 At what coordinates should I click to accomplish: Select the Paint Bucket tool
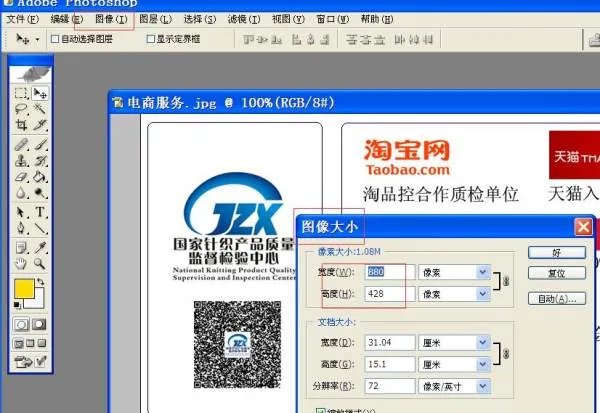[x=40, y=177]
